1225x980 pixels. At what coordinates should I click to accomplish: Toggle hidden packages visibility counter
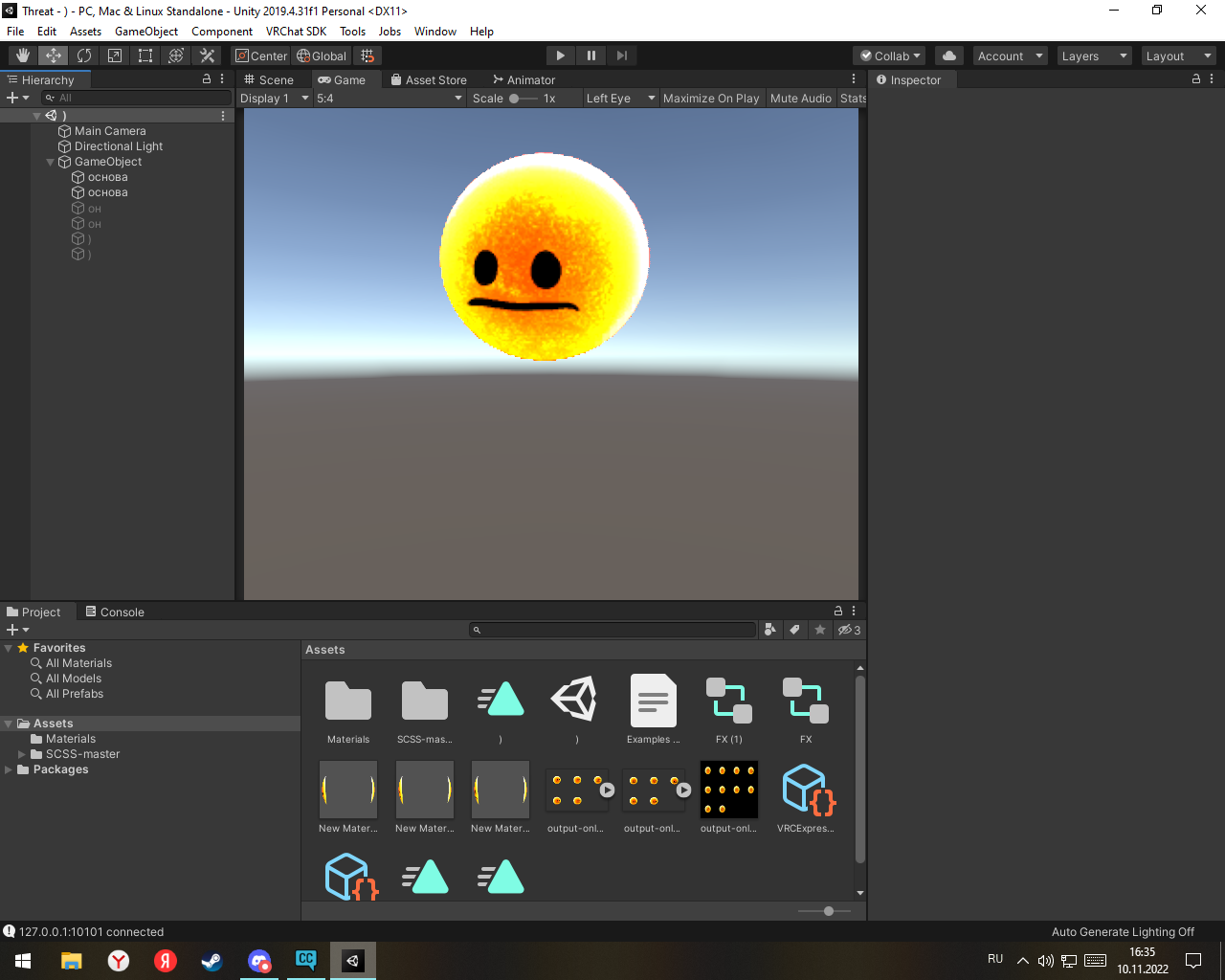[849, 630]
